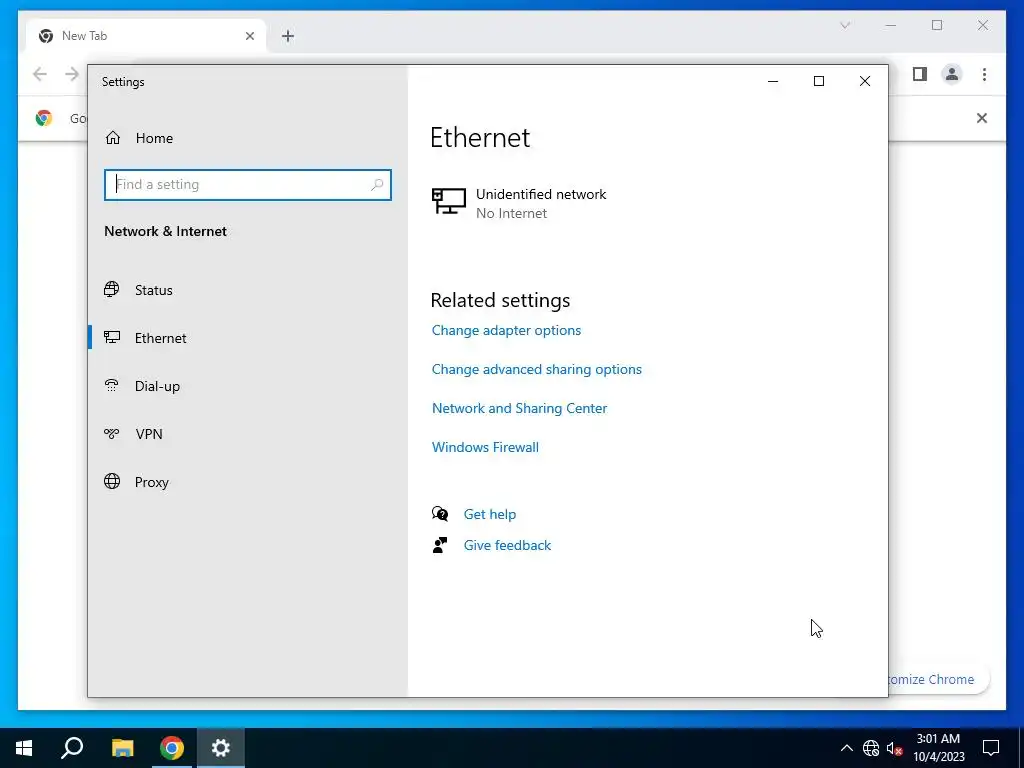Open VPN settings page
The image size is (1024, 768).
click(148, 434)
